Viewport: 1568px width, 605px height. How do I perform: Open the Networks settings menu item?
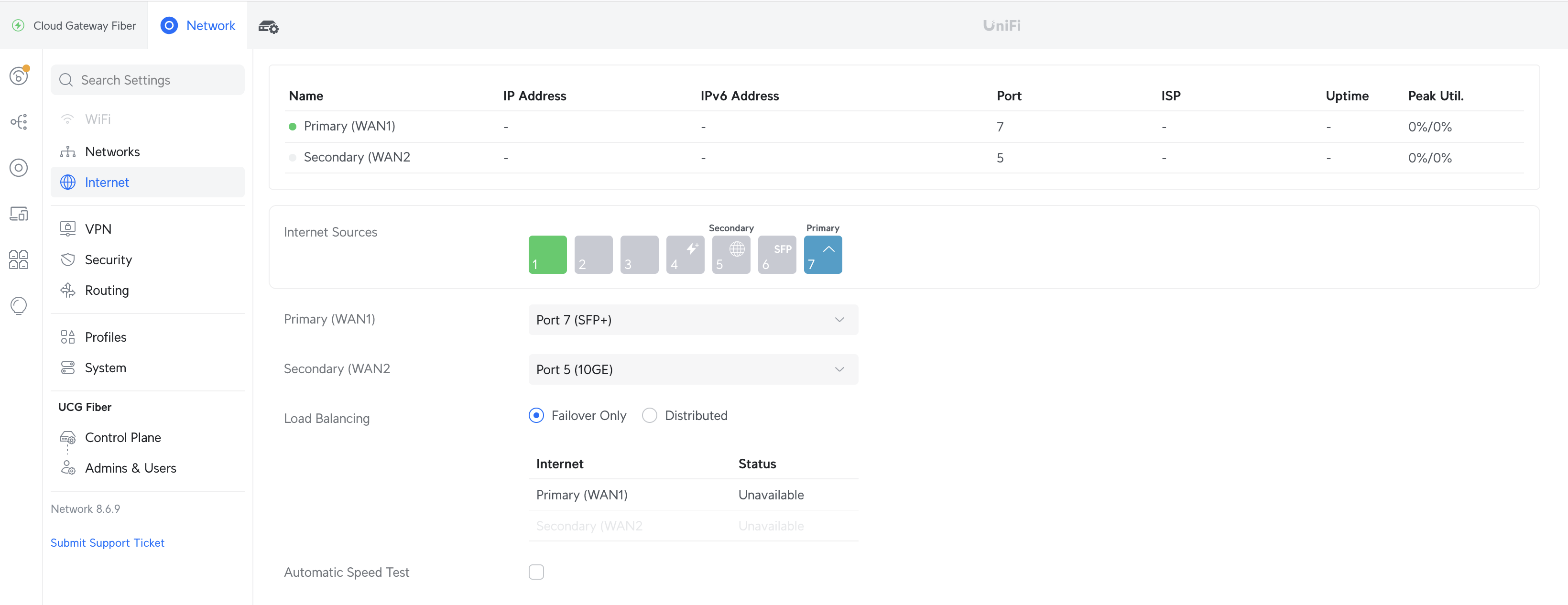point(147,151)
